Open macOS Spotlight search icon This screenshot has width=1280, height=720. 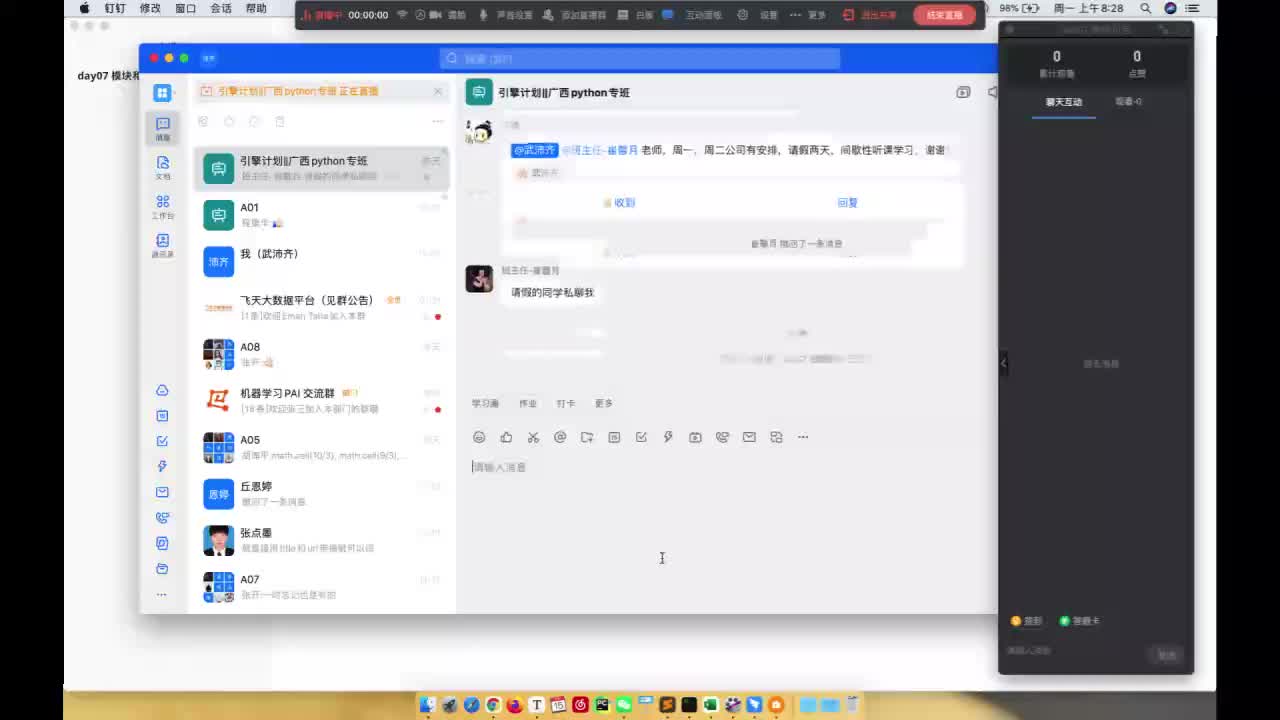click(x=1147, y=8)
